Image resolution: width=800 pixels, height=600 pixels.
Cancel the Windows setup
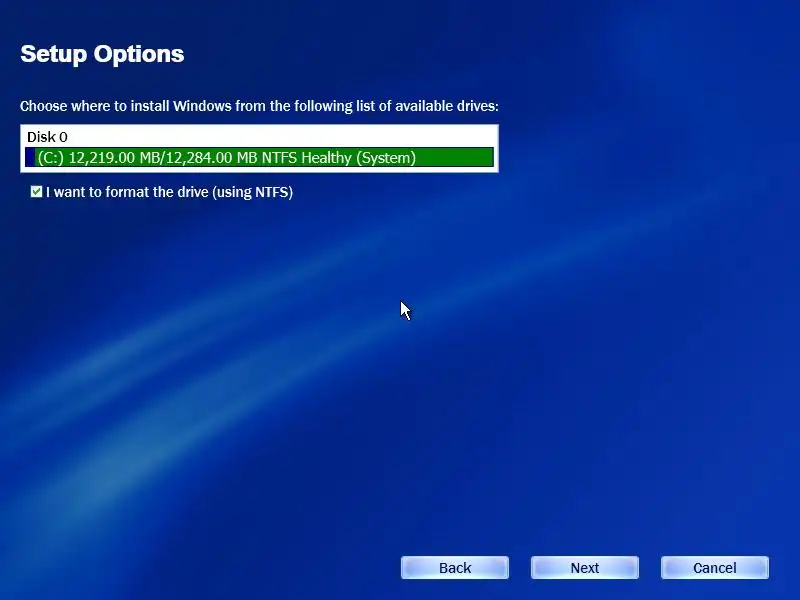pyautogui.click(x=715, y=568)
